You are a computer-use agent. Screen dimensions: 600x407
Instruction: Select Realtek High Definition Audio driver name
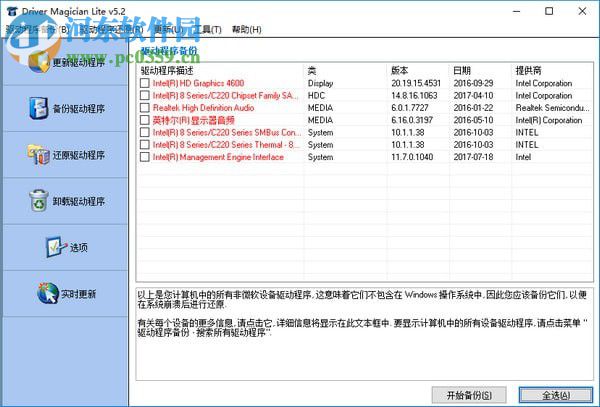[x=203, y=108]
